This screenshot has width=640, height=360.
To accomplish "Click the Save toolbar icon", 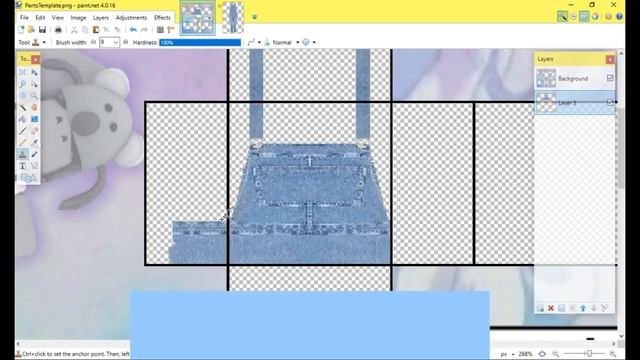I will [x=42, y=30].
